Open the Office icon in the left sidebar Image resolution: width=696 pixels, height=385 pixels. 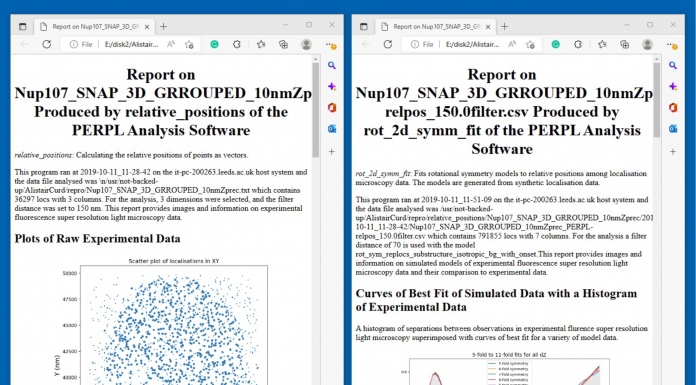coord(332,107)
